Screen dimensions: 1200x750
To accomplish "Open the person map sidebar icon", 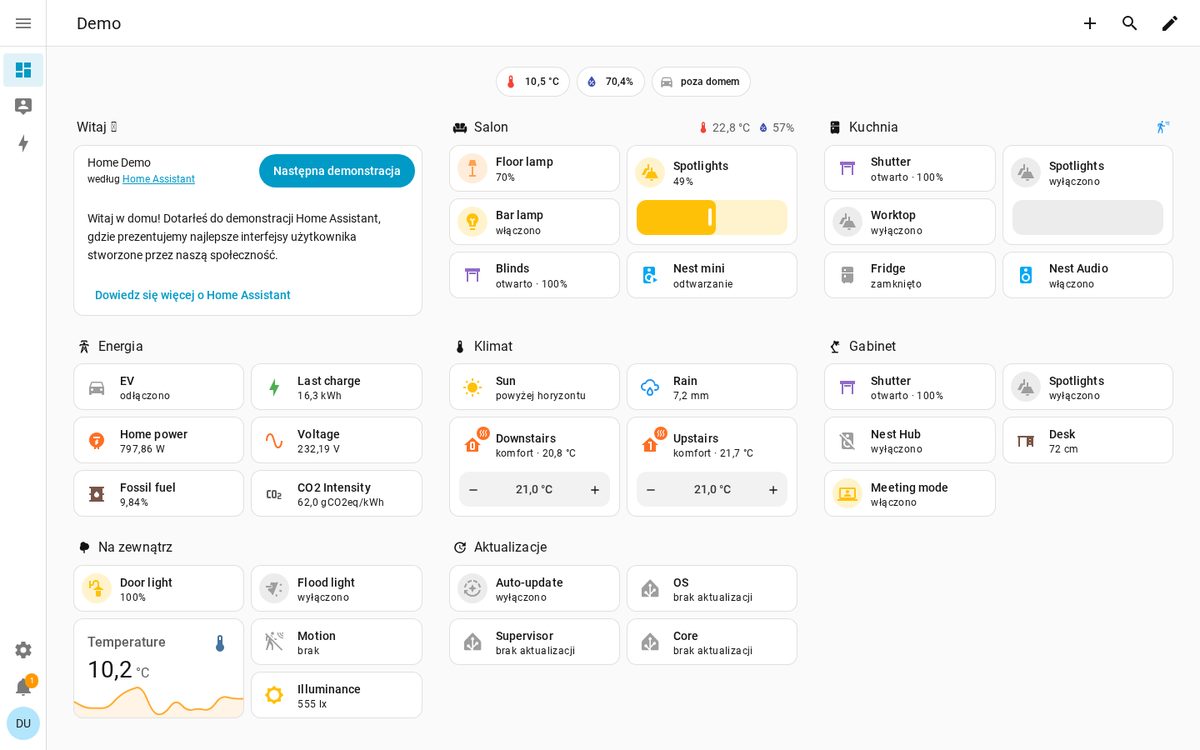I will (23, 106).
